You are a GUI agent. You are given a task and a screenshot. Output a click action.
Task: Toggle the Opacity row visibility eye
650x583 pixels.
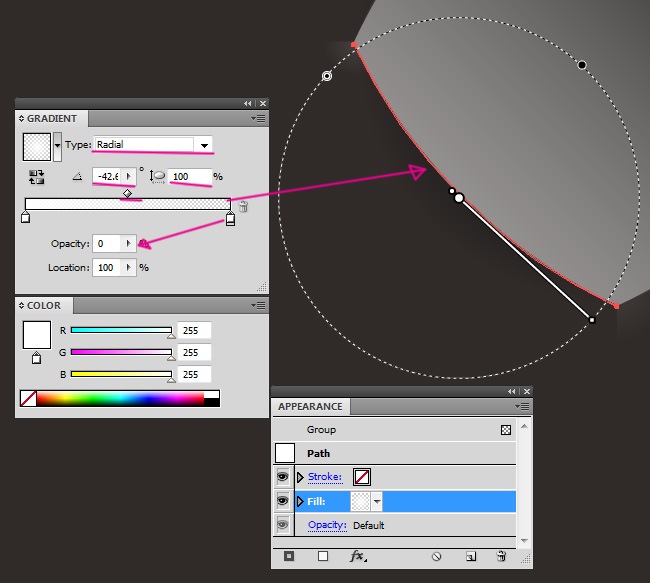tap(283, 525)
